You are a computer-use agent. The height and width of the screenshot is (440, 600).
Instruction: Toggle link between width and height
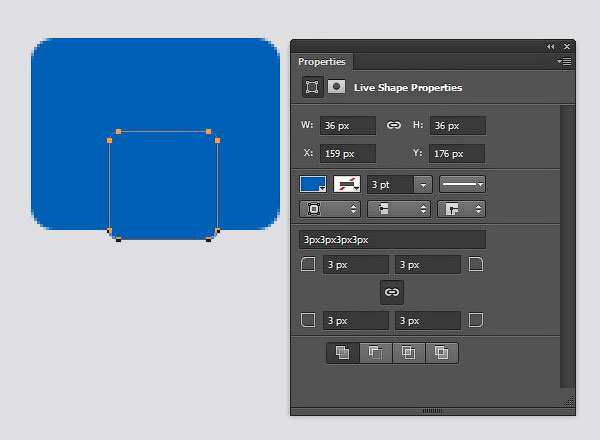(x=393, y=125)
